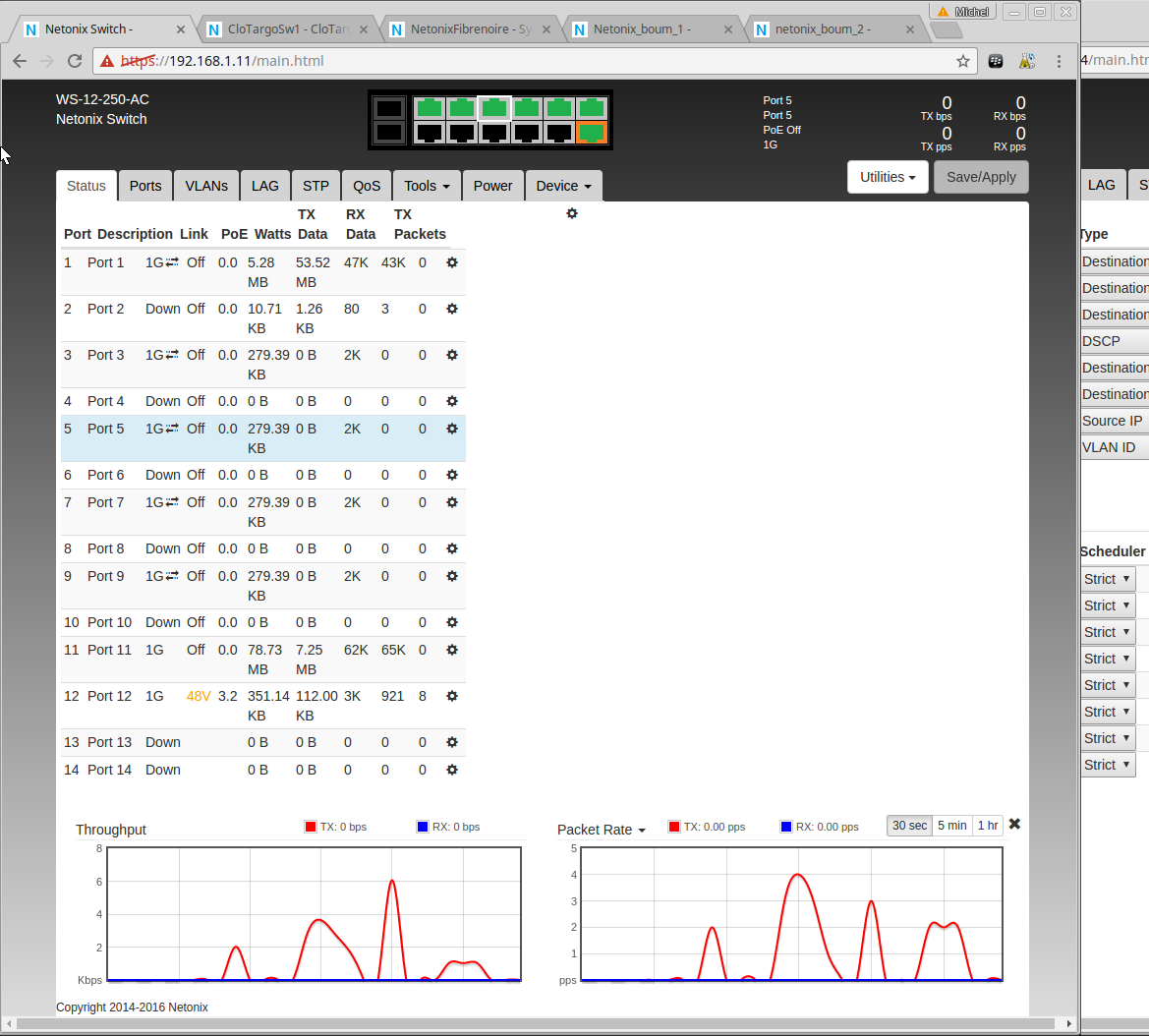Bookmark page using star icon
This screenshot has height=1036, width=1149.
pos(963,61)
